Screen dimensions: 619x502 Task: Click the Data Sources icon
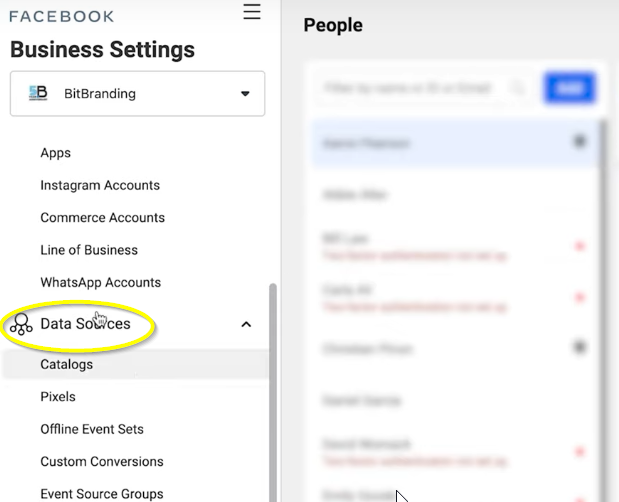(x=21, y=324)
